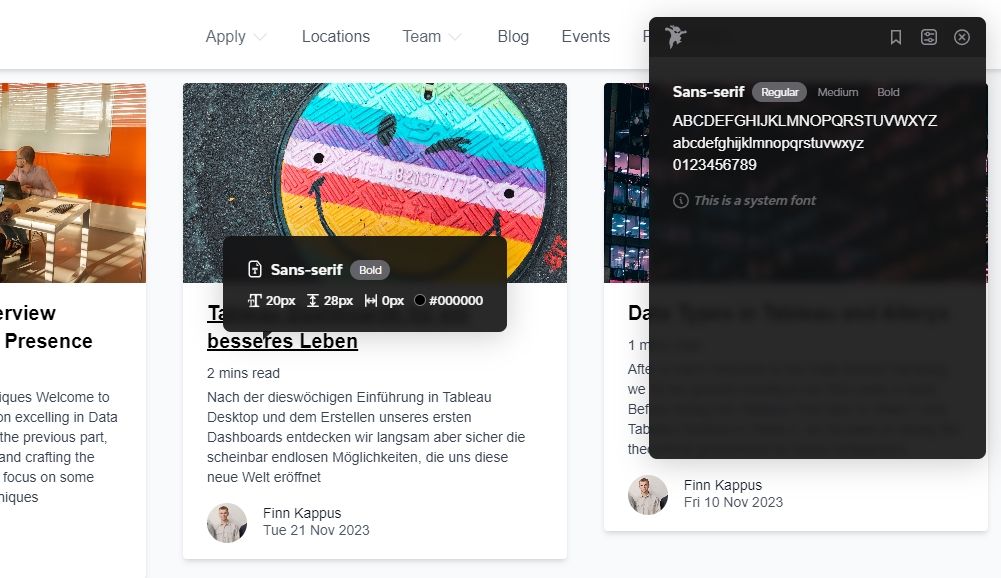Click the bookmark icon in font panel

pyautogui.click(x=896, y=37)
